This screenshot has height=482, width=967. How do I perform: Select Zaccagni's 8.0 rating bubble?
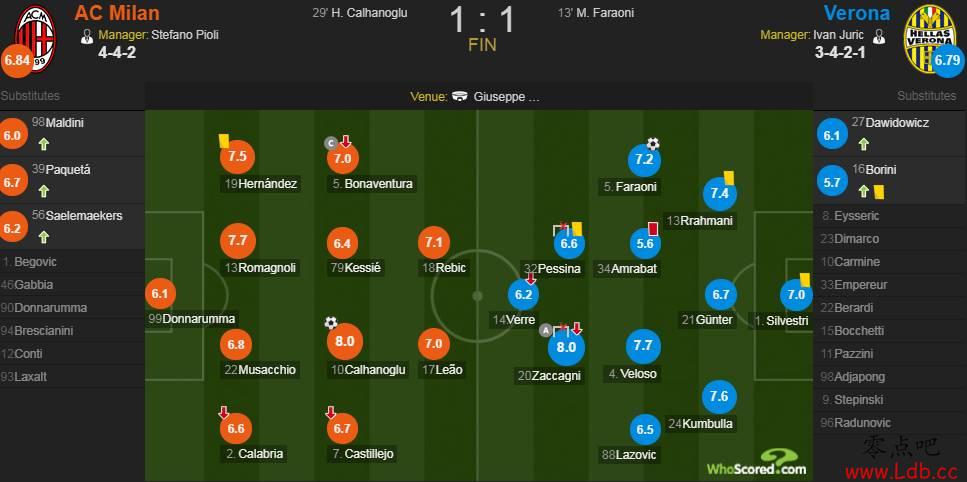click(566, 347)
